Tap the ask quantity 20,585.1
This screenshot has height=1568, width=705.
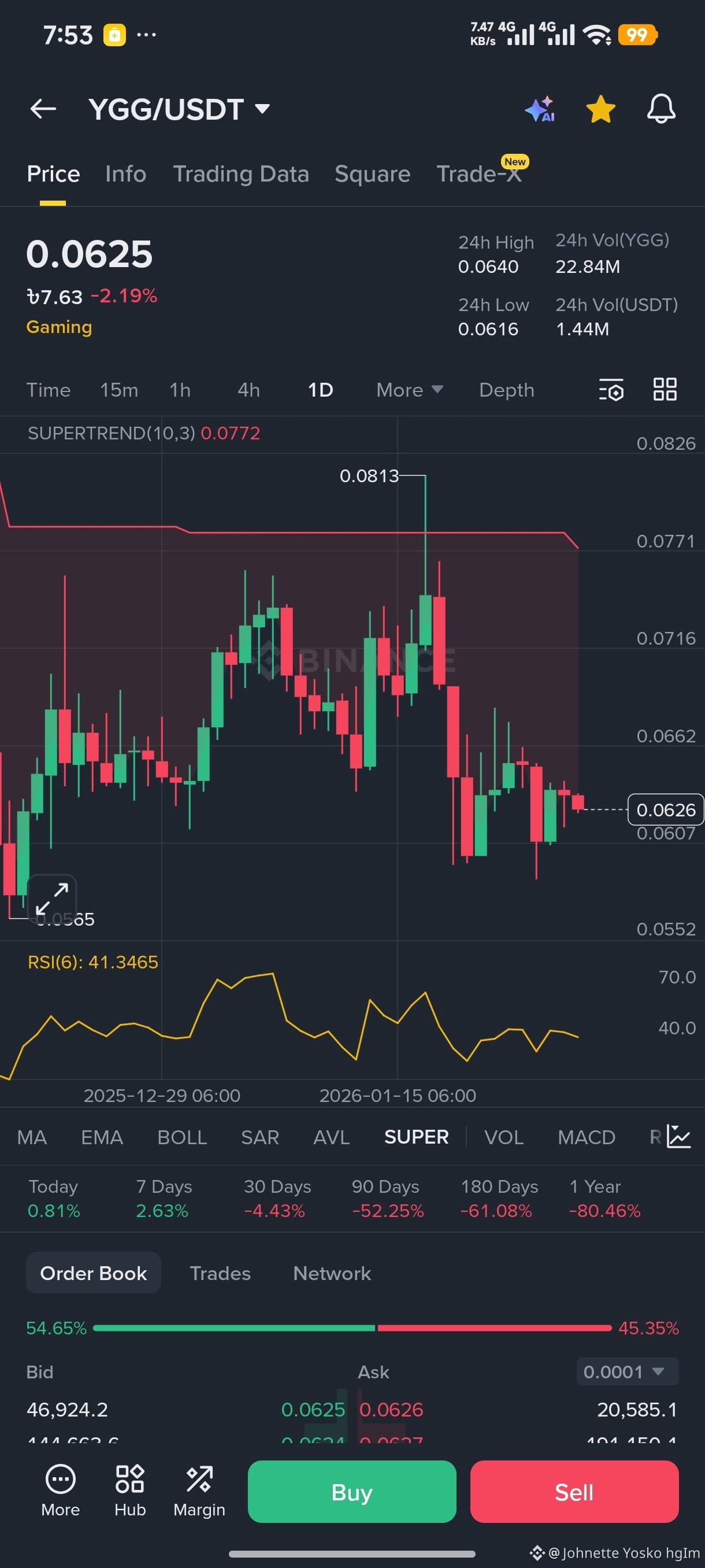(x=637, y=1409)
